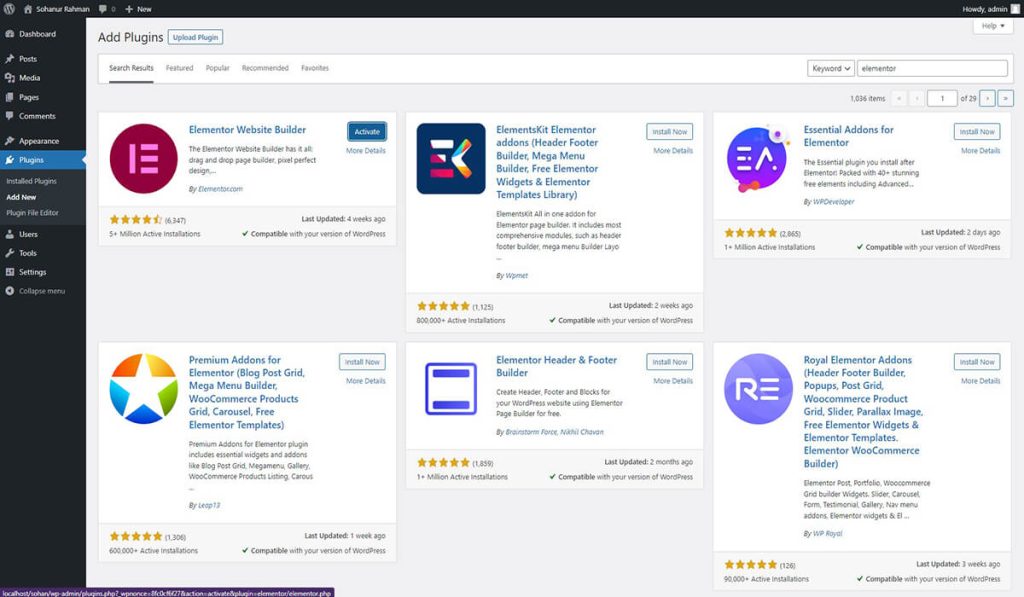This screenshot has height=597, width=1024.
Task: Click the plugin search field containing elementor
Action: [x=932, y=69]
